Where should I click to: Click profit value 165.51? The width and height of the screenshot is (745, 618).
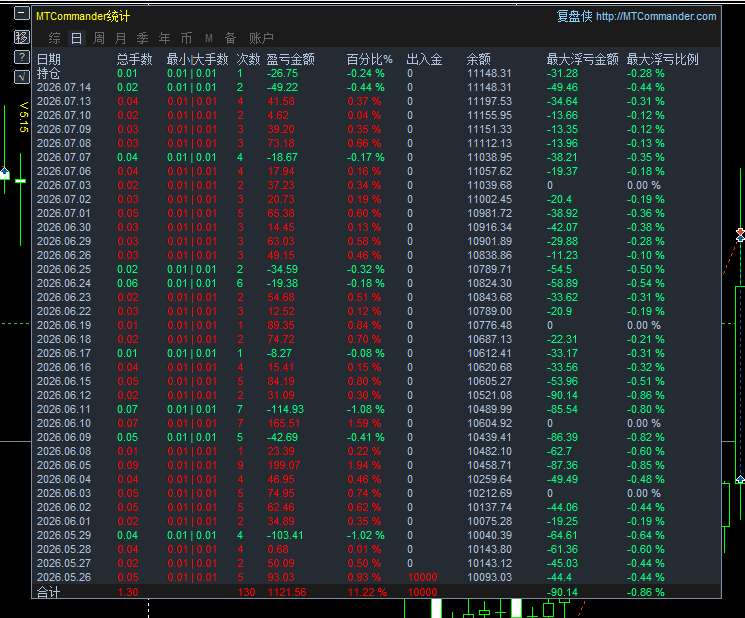[284, 423]
